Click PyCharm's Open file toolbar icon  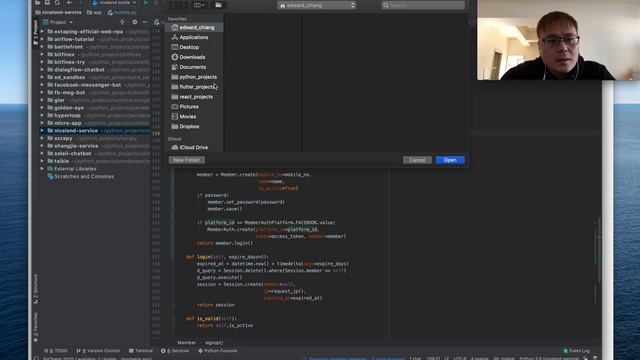point(38,2)
